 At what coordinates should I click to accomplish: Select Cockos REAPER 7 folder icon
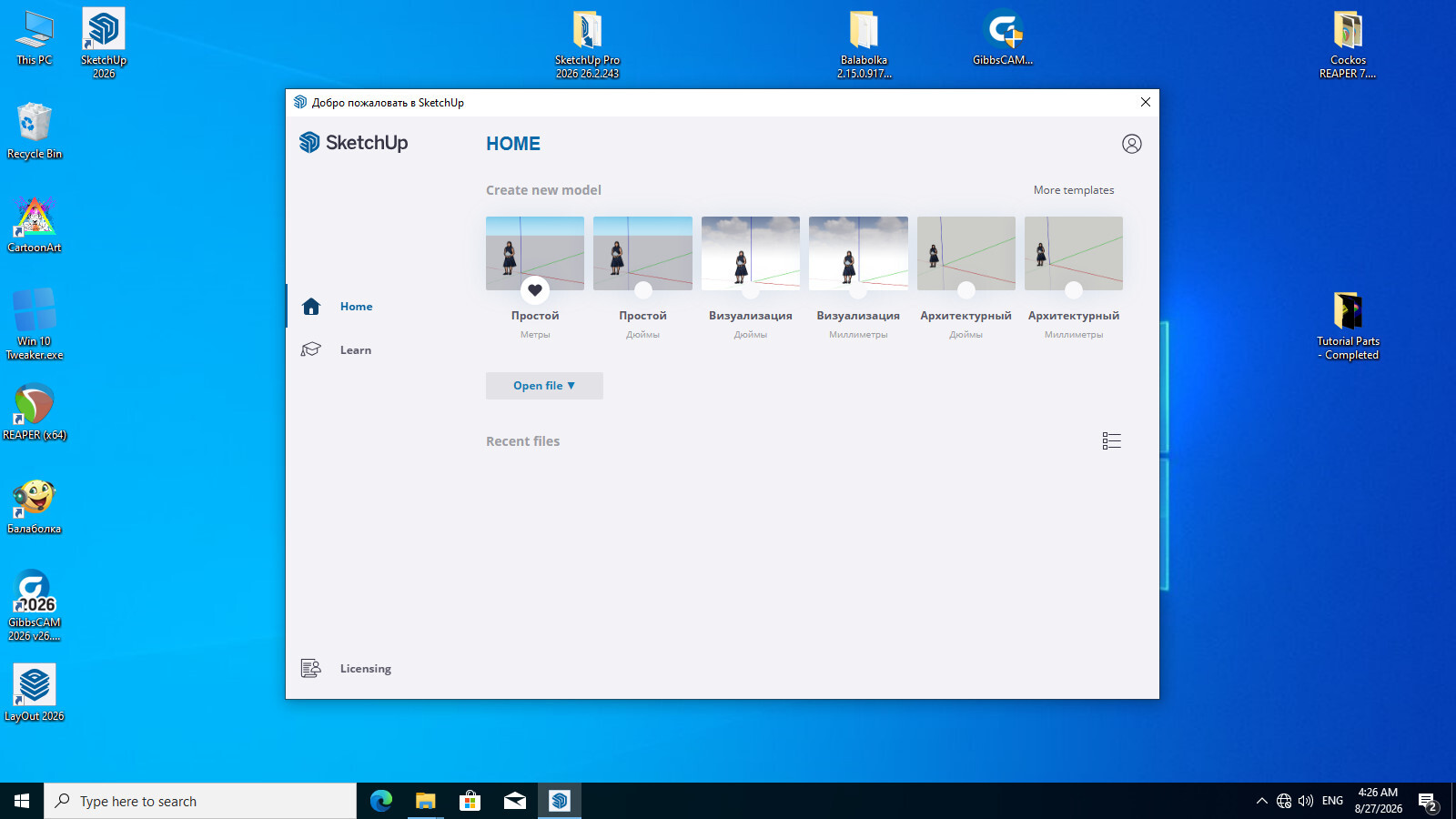pyautogui.click(x=1348, y=43)
